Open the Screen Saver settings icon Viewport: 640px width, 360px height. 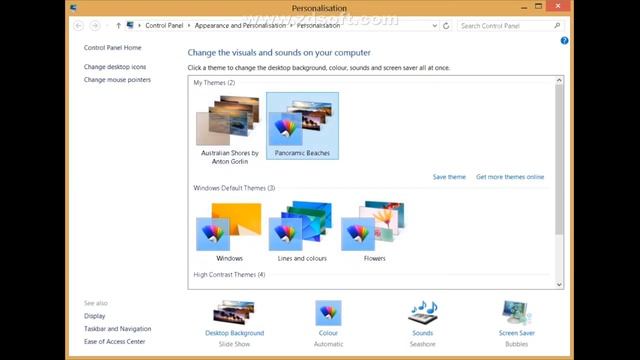516,313
